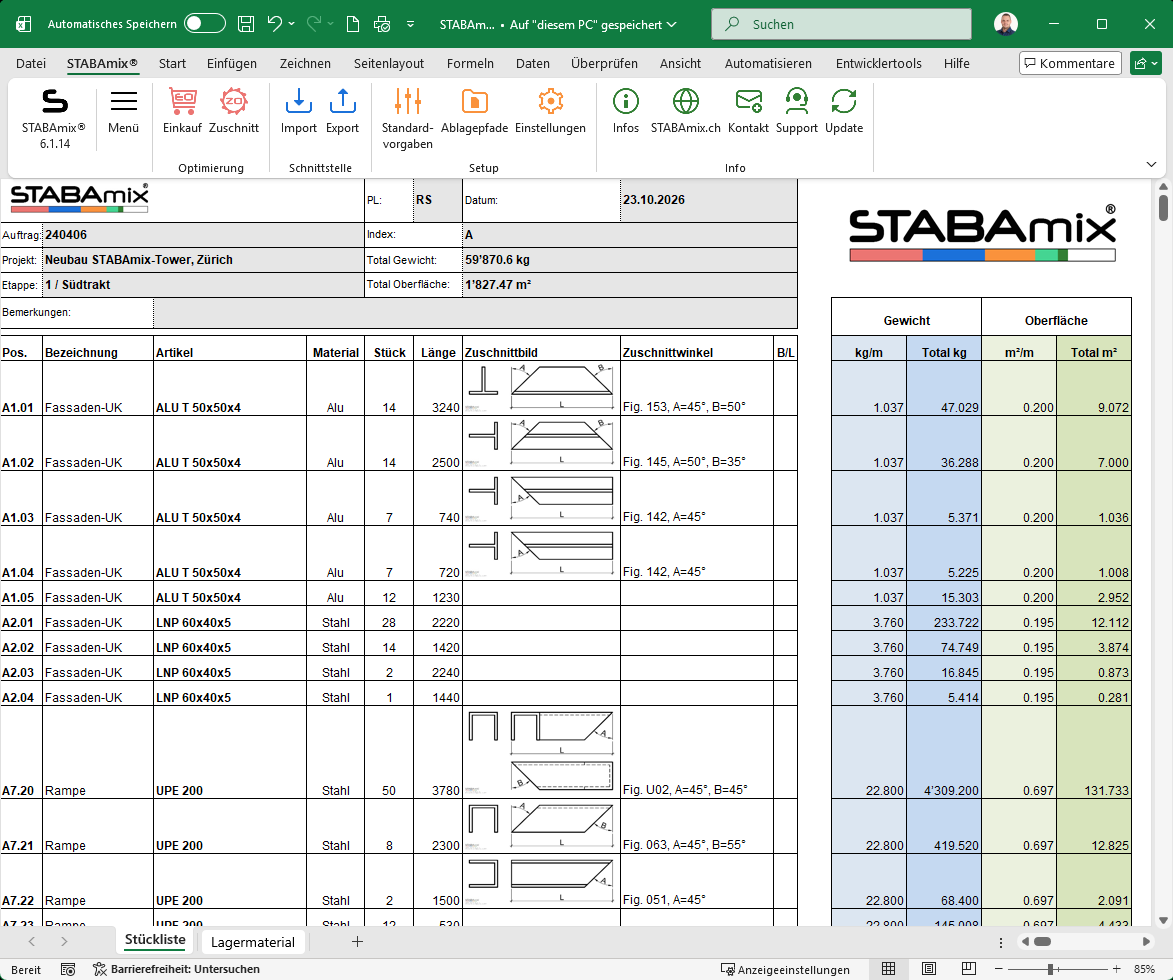Select cell 'Fig. 153, A=45°, B=50°'
The height and width of the screenshot is (980, 1173).
tap(696, 388)
